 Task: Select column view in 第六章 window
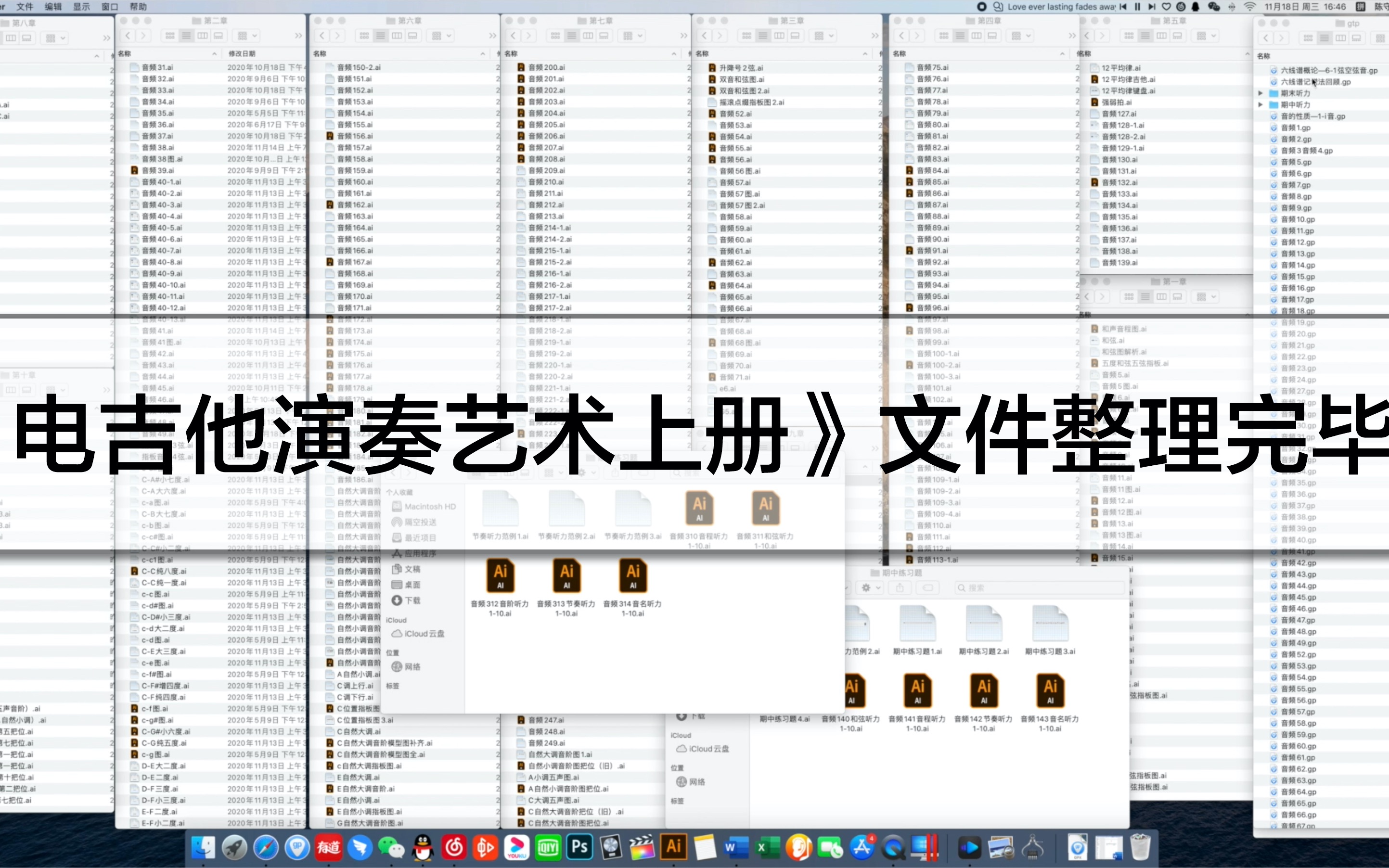(x=397, y=36)
